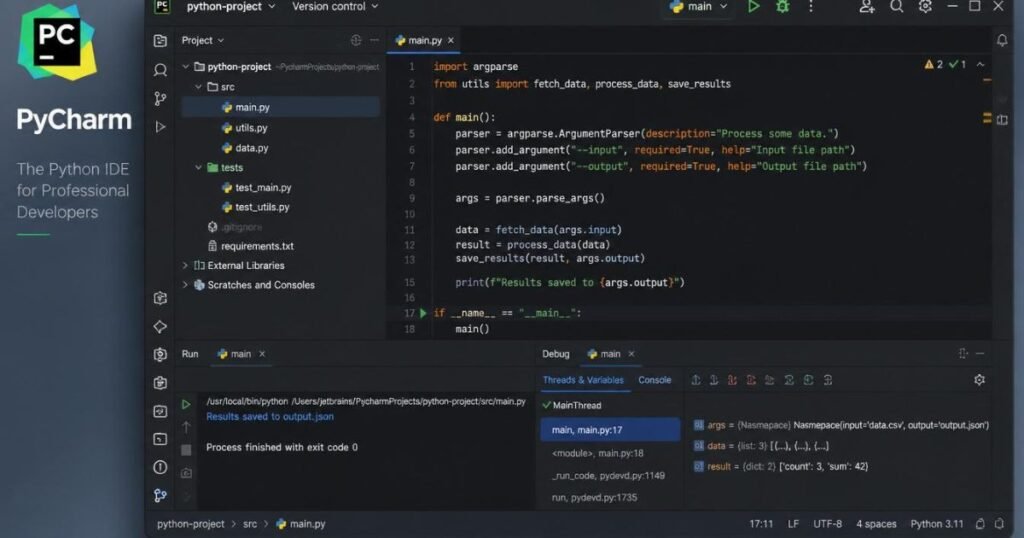Viewport: 1024px width, 538px height.
Task: Click the run triangle icon in left sidebar
Action: click(160, 127)
